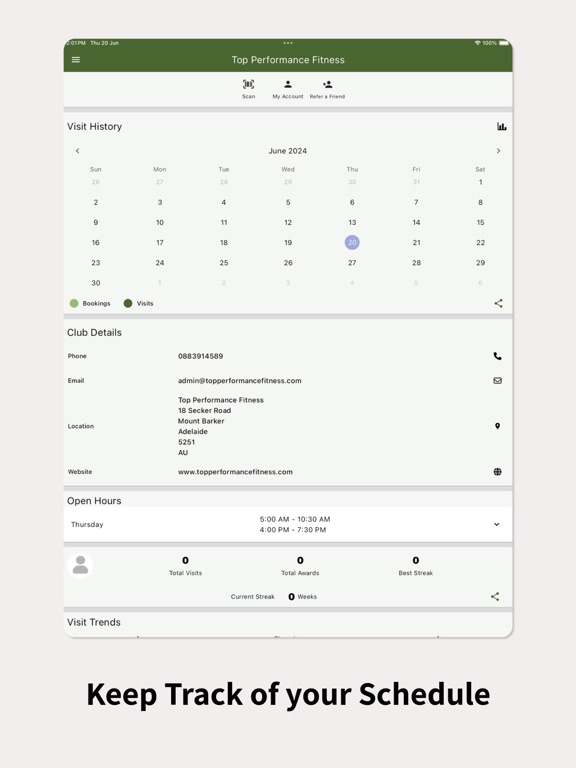Screen dimensions: 576x768
Task: Click the Top Performance Fitness title
Action: tap(288, 60)
